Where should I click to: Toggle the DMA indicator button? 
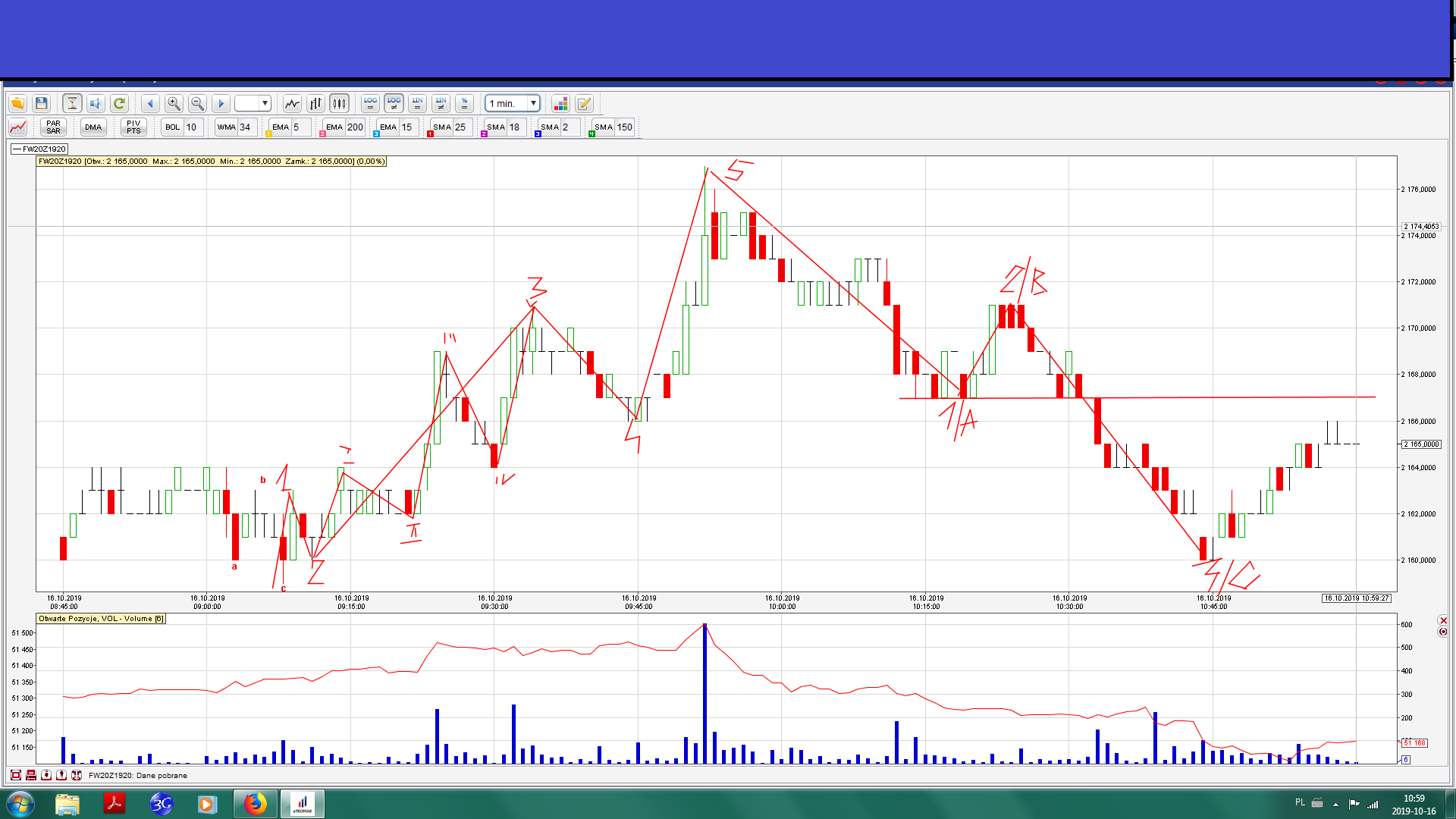click(93, 127)
